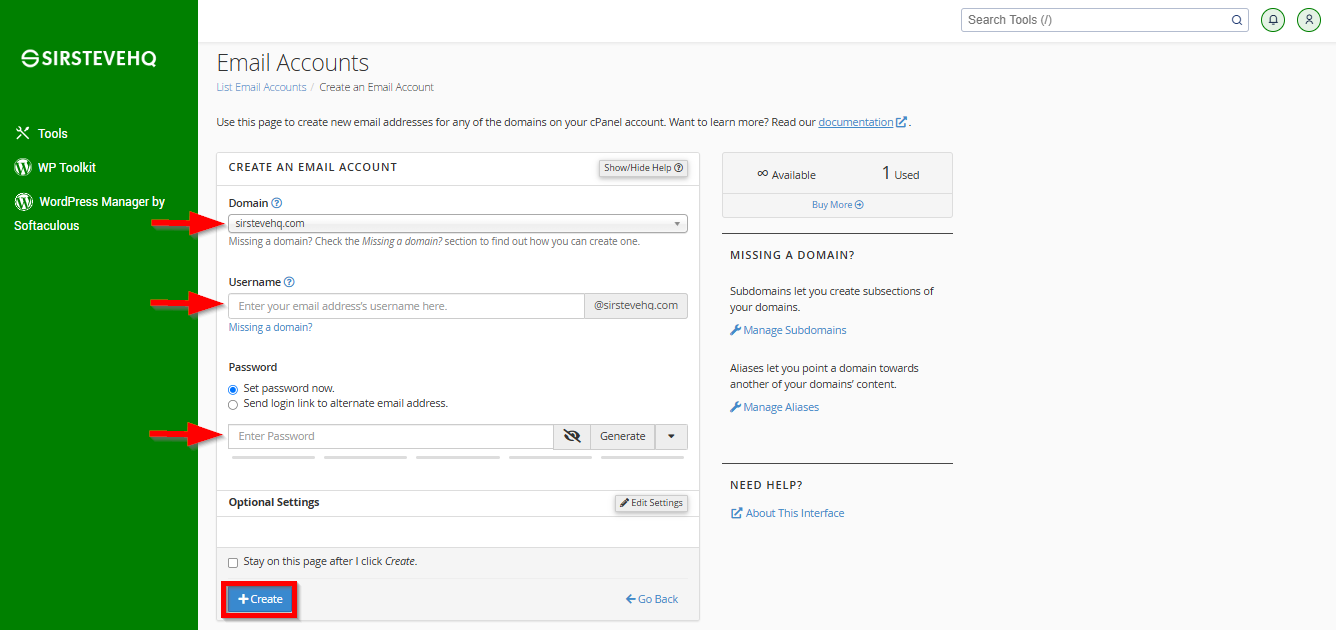The width and height of the screenshot is (1336, 630).
Task: Click the search magnifier icon
Action: [x=1237, y=19]
